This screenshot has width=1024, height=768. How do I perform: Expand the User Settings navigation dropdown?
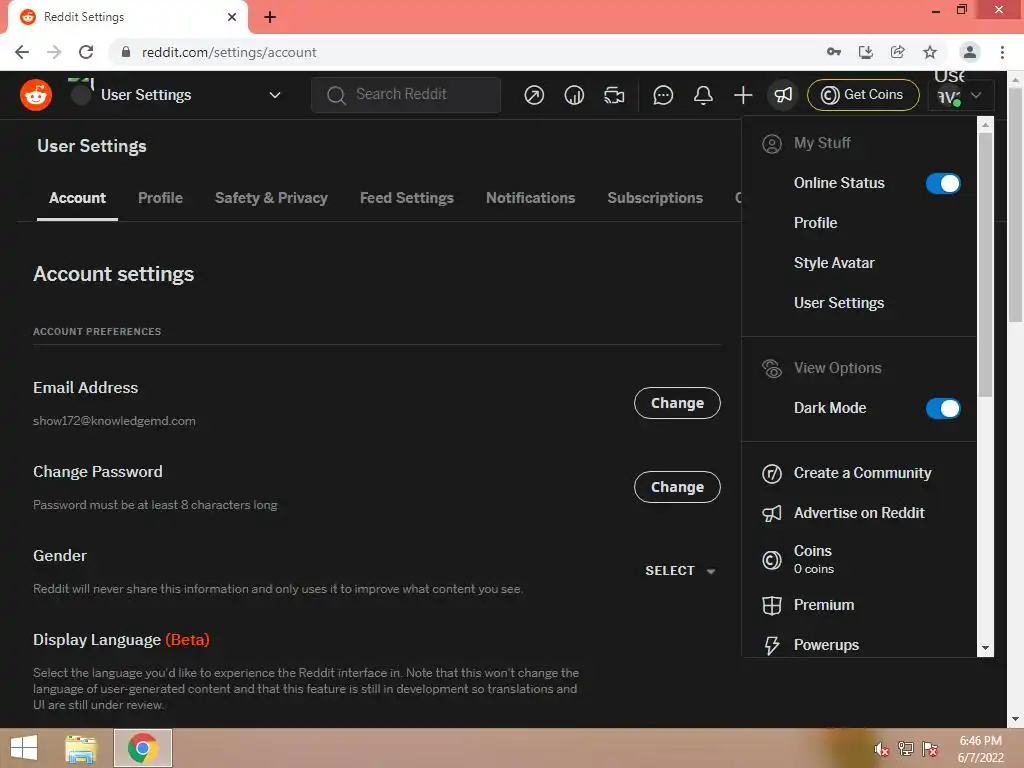275,95
